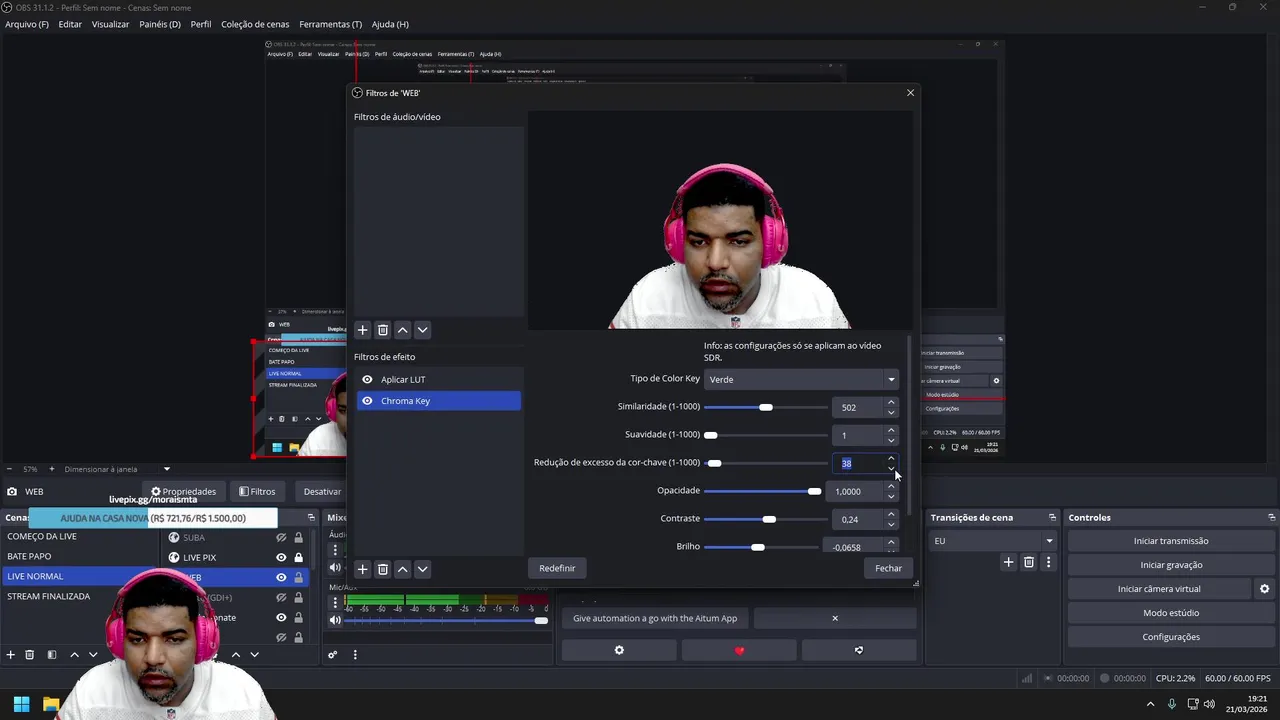Open advanced audio properties gear in mixer
This screenshot has width=1280, height=720.
[x=333, y=655]
